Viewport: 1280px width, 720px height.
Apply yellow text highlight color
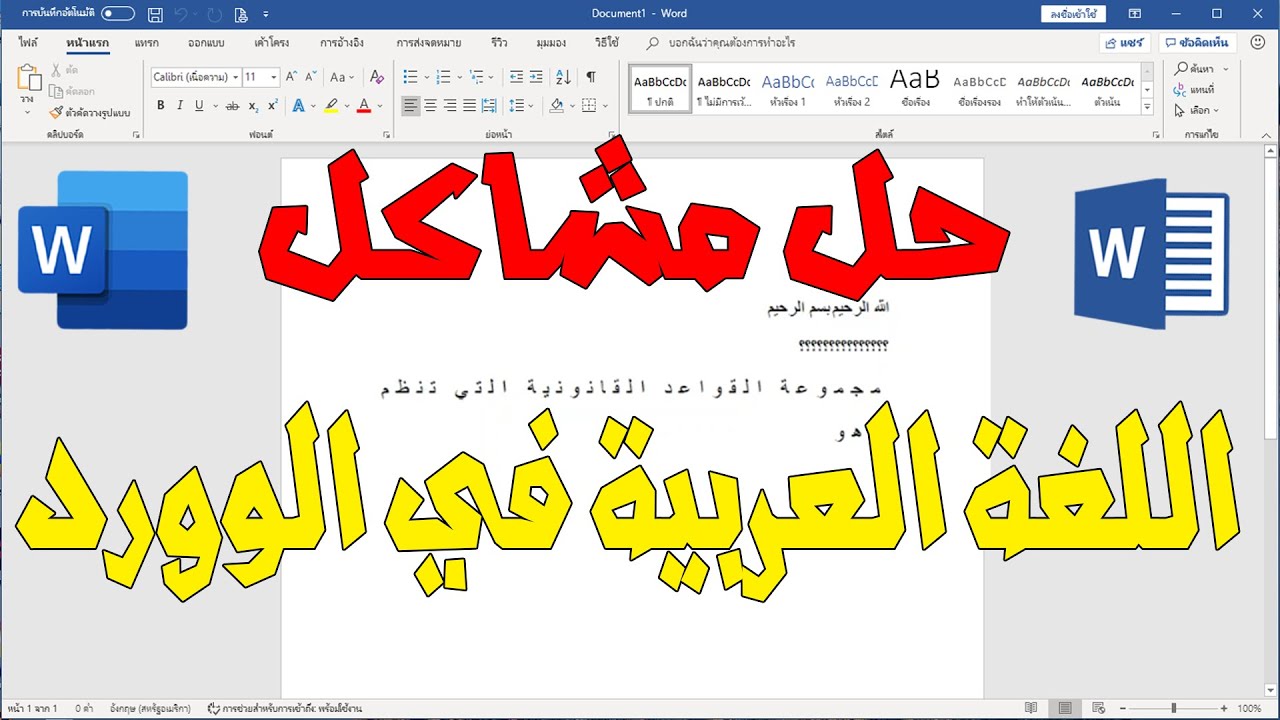click(331, 105)
